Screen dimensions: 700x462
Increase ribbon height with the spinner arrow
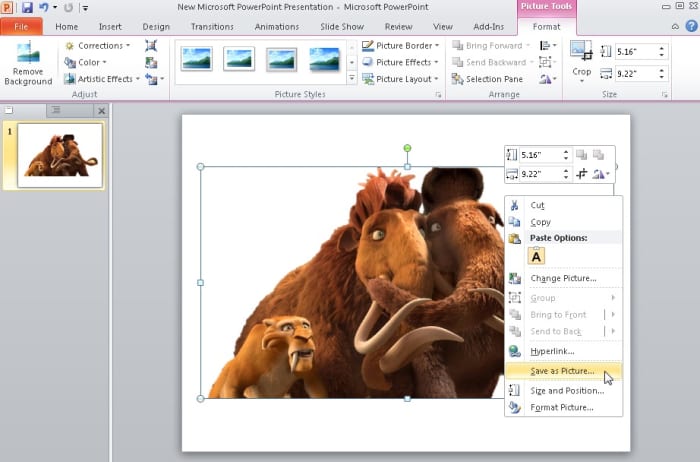pyautogui.click(x=662, y=48)
